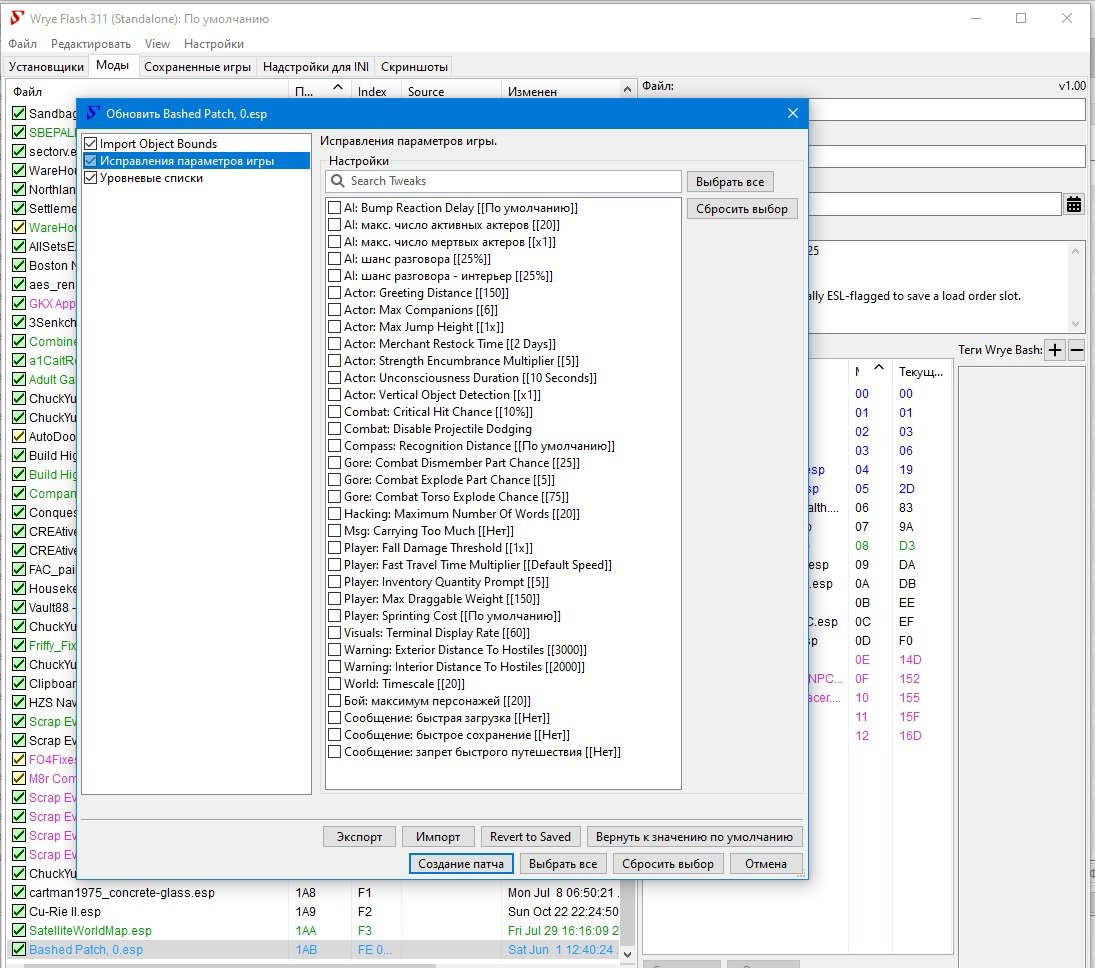Viewport: 1095px width, 968px height.
Task: Click the sort arrow in masters column header
Action: tap(877, 367)
